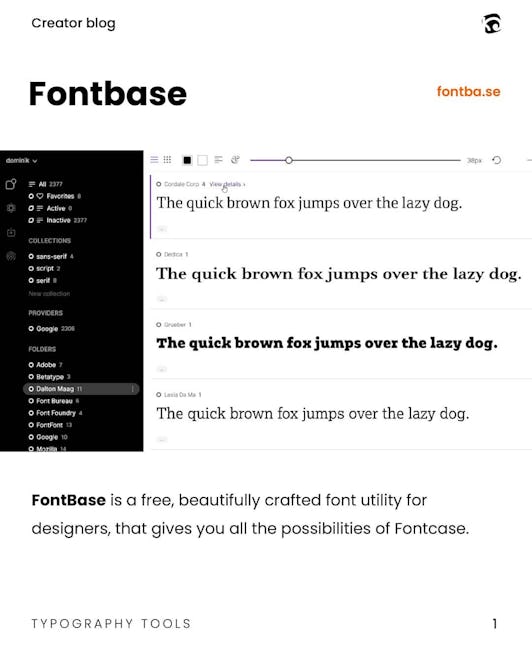Click the View details link
This screenshot has width=532, height=650.
tap(227, 184)
